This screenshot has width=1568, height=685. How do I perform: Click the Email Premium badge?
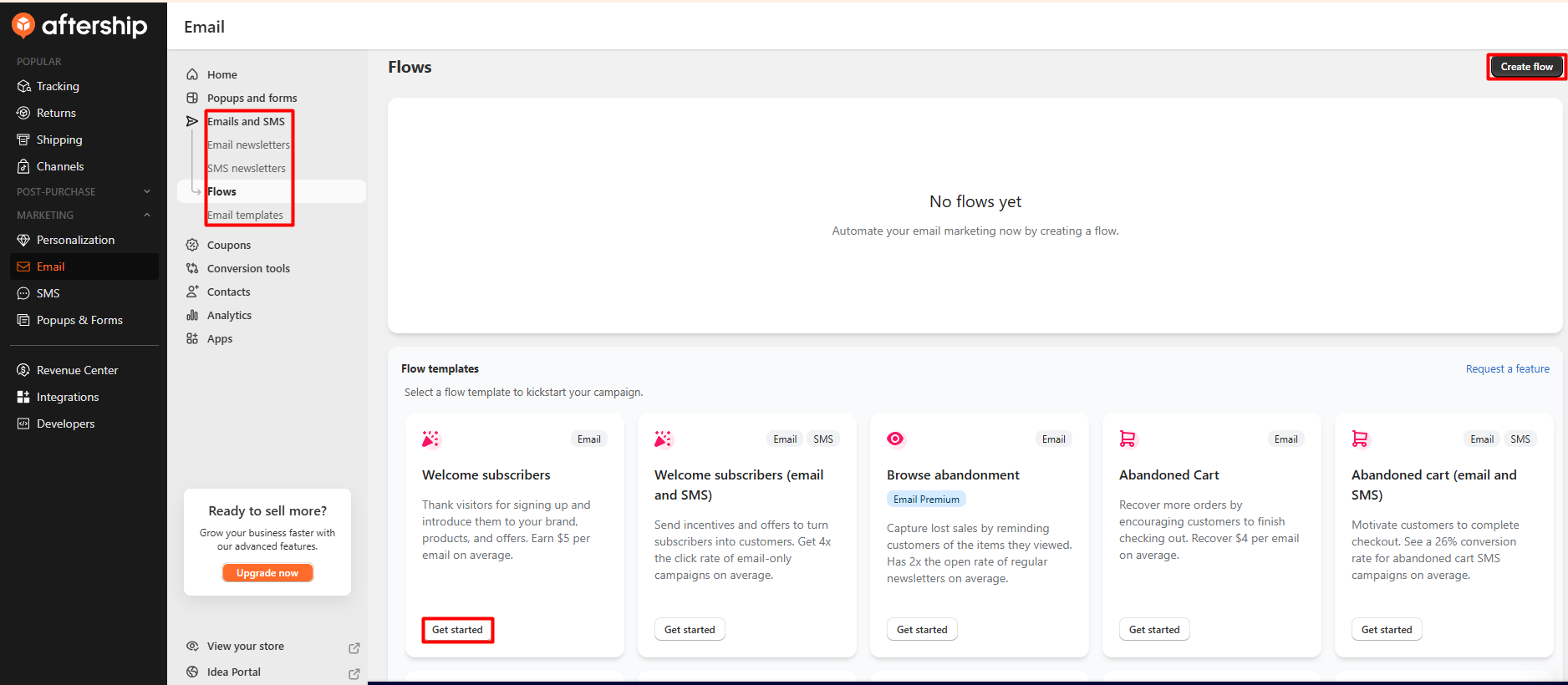pyautogui.click(x=926, y=500)
